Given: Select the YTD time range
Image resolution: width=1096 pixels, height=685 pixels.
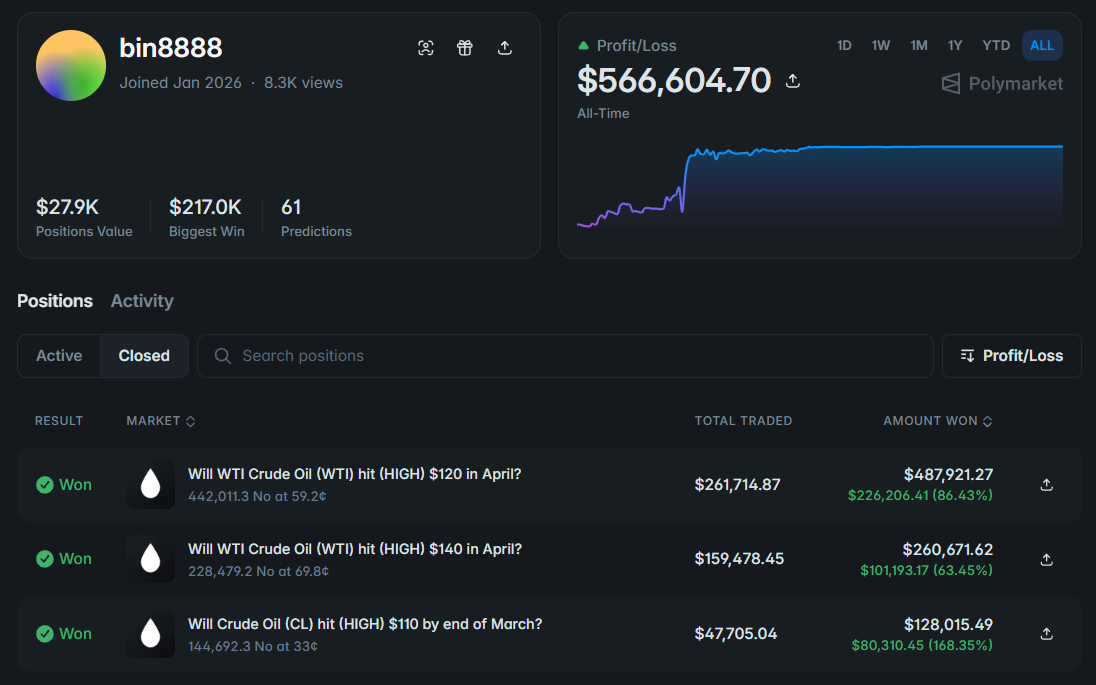Looking at the screenshot, I should pyautogui.click(x=996, y=45).
